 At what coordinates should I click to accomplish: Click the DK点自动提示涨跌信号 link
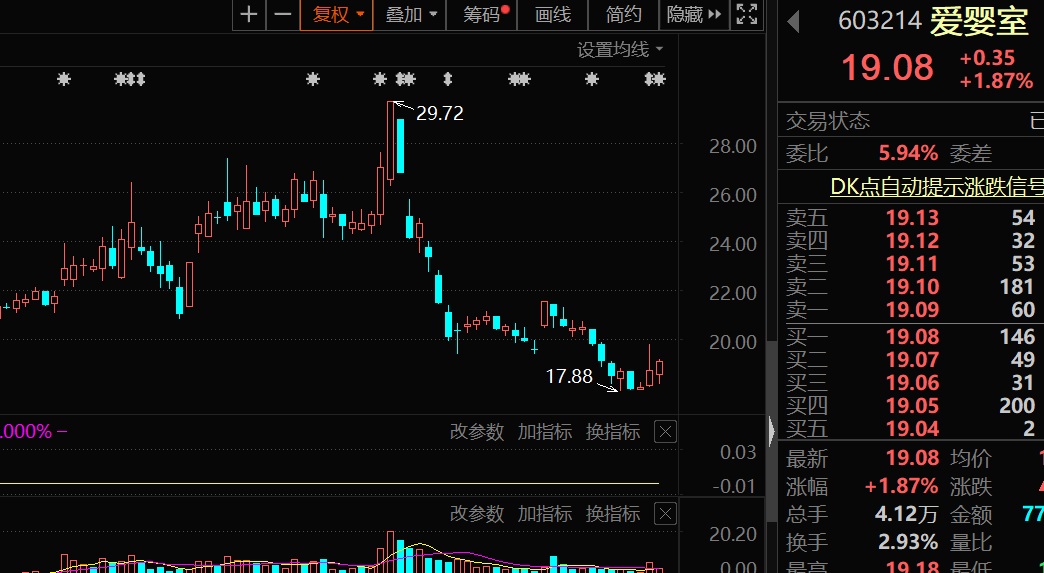pyautogui.click(x=936, y=186)
